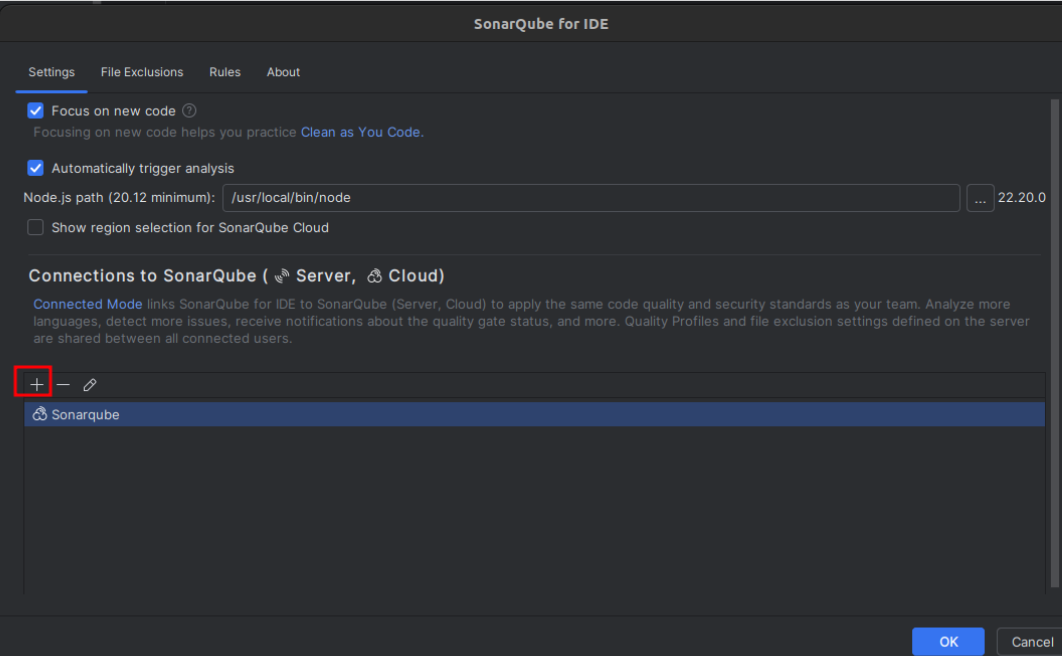This screenshot has width=1062, height=656.
Task: Browse for Node.js path using the ellipsis button
Action: coord(980,197)
